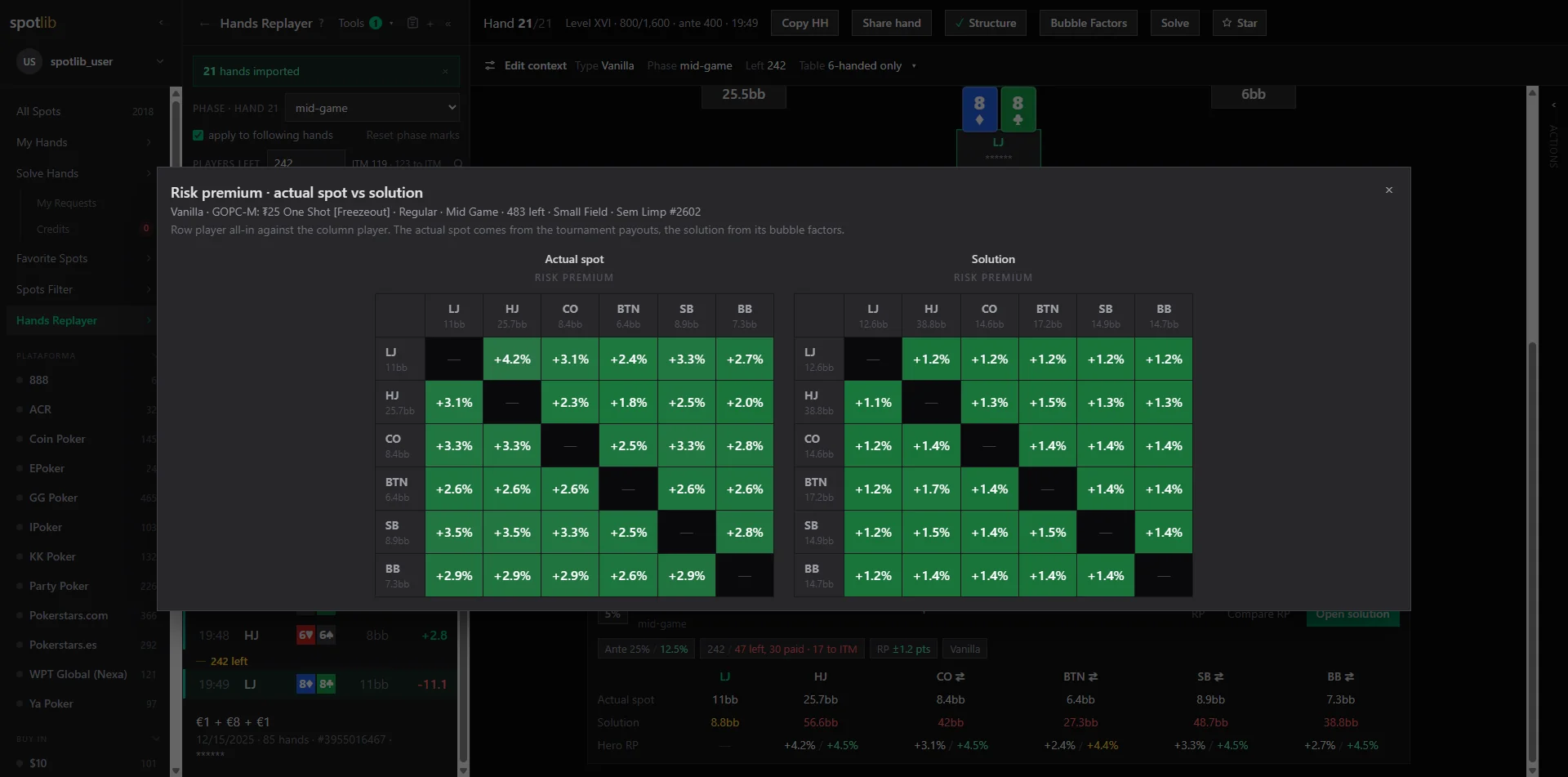Open the Tools dropdown arrow
The image size is (1568, 777).
391,23
